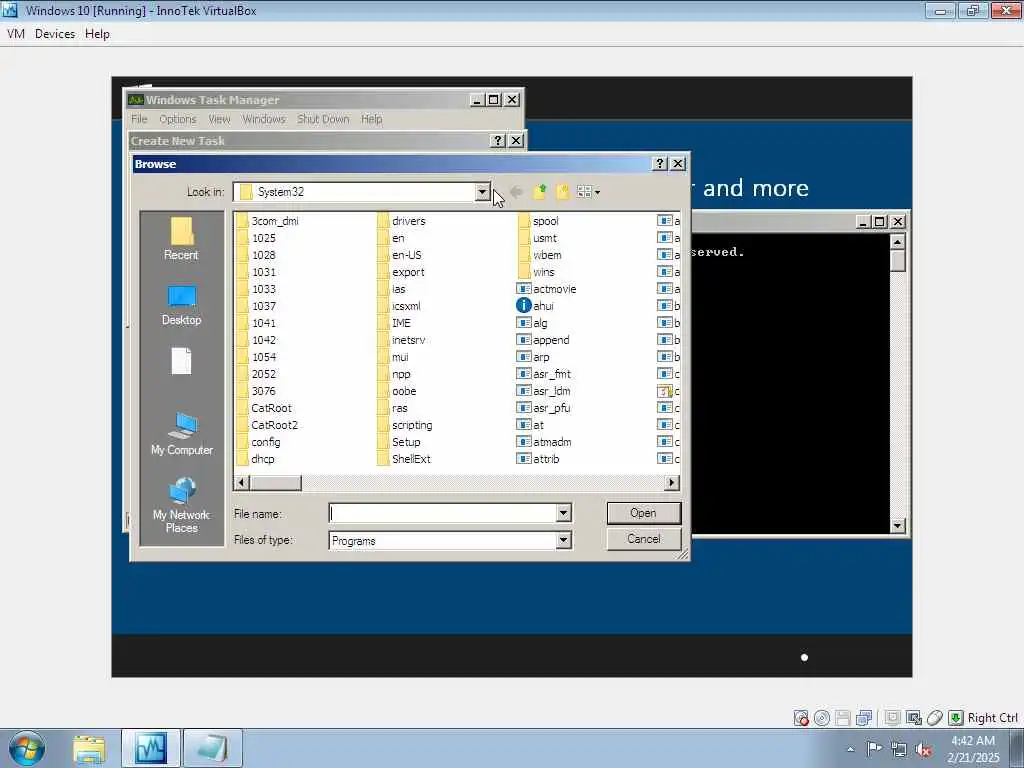Select the spool folder
The height and width of the screenshot is (768, 1024).
[538, 221]
